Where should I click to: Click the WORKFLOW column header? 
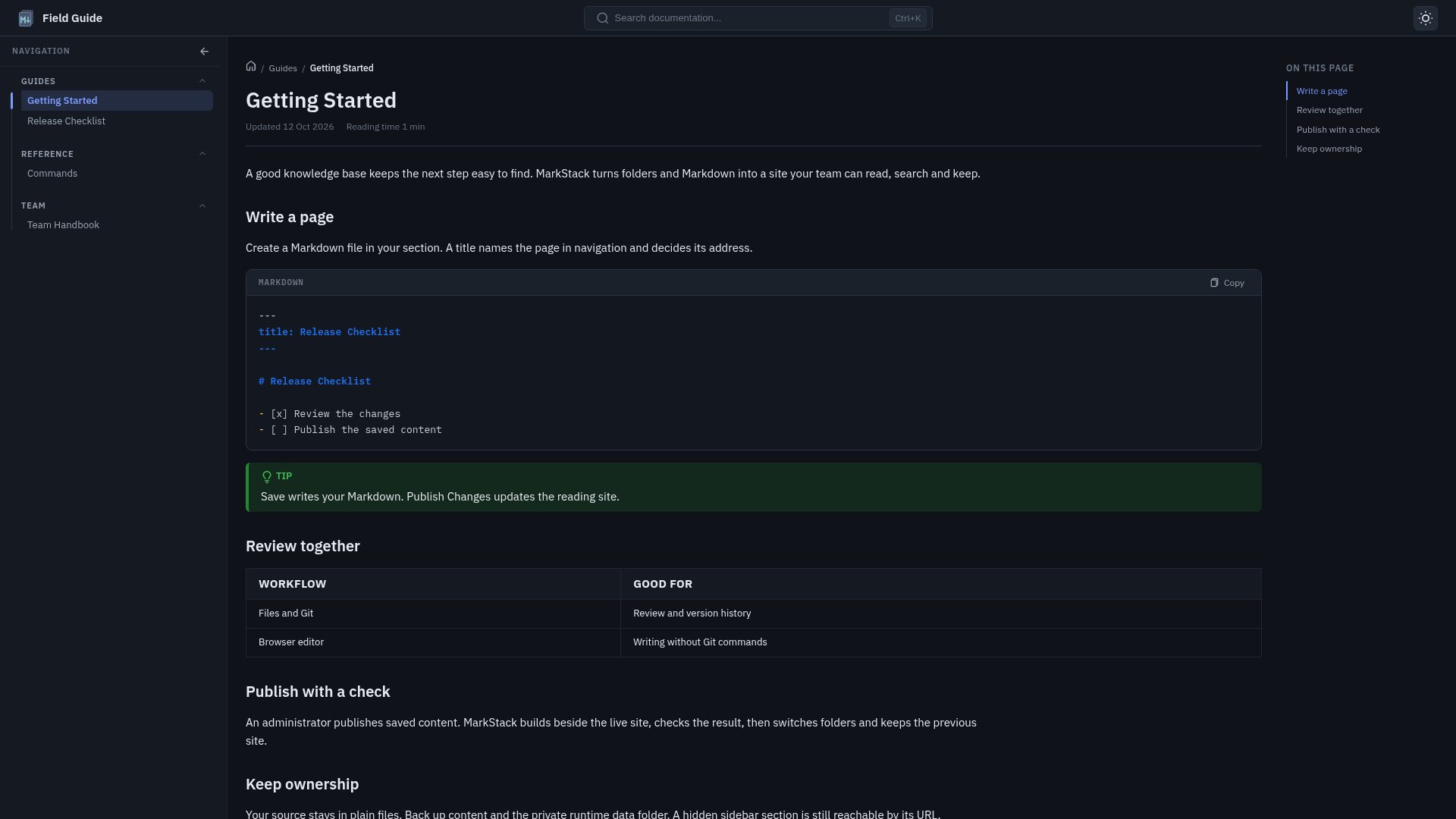coord(433,584)
